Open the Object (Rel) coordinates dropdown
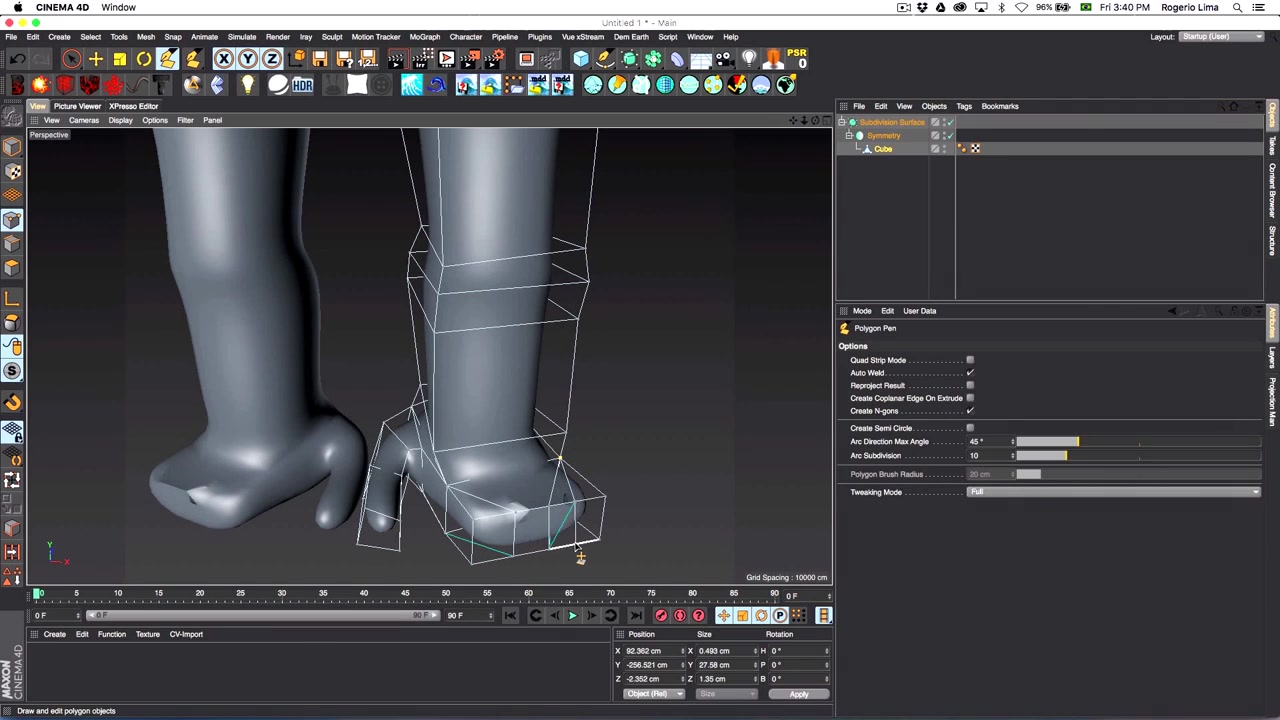This screenshot has width=1280, height=720. (653, 693)
